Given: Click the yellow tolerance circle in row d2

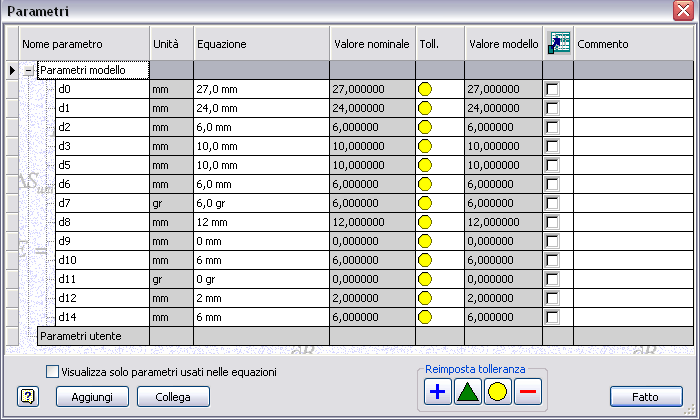Looking at the screenshot, I should pyautogui.click(x=425, y=127).
